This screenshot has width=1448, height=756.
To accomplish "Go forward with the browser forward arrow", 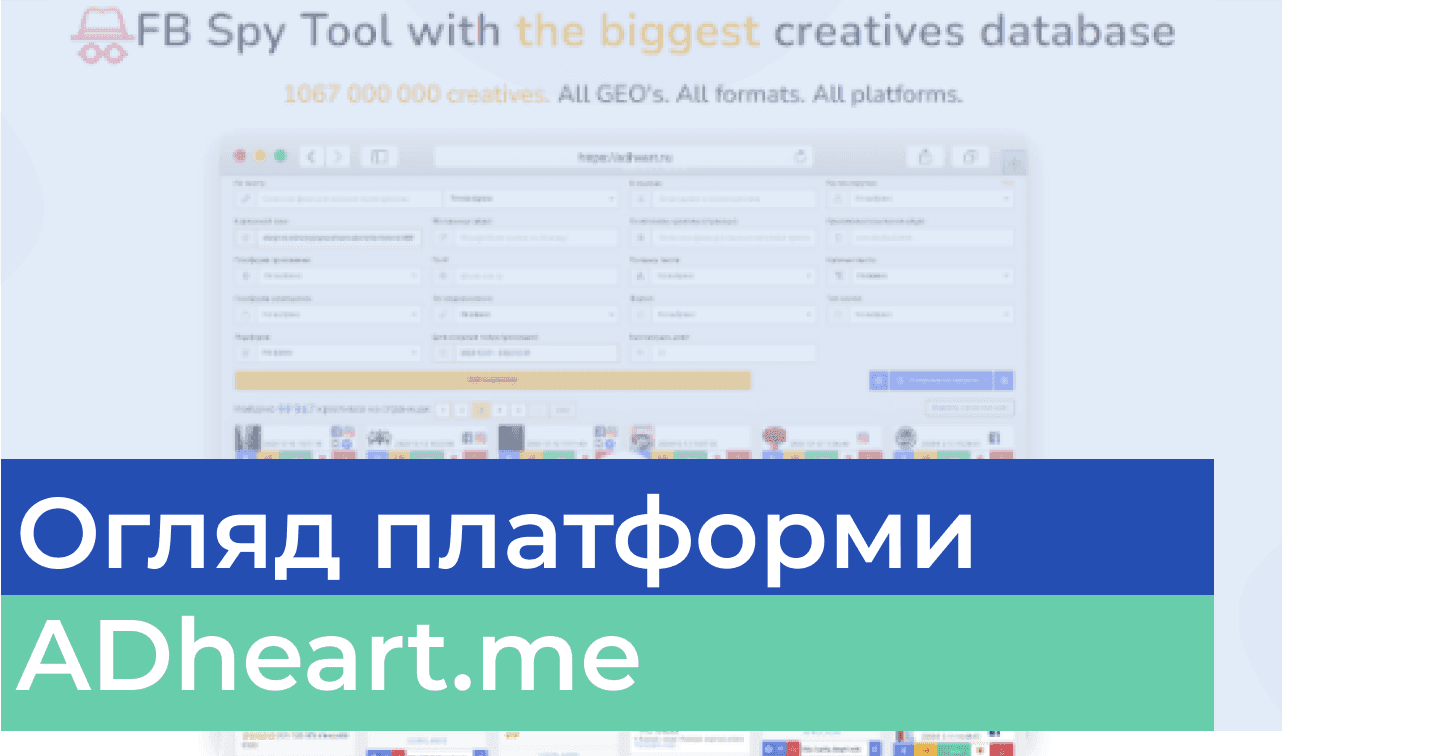I will pos(337,156).
